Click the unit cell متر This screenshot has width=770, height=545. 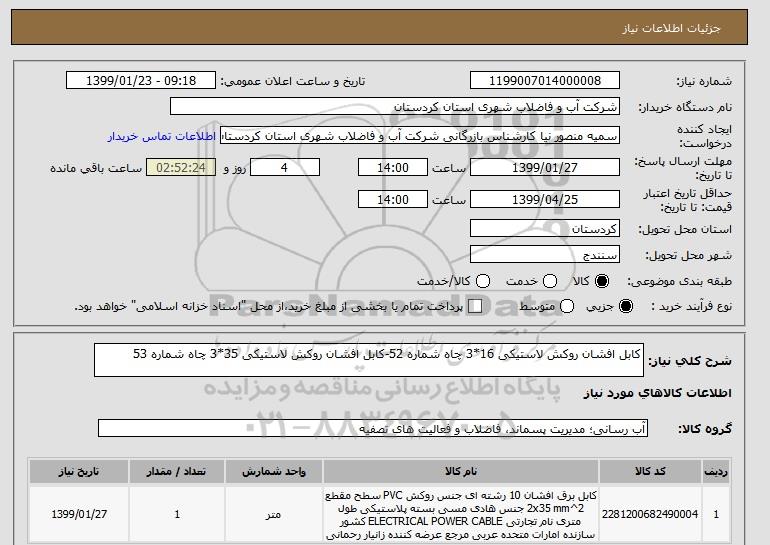click(x=274, y=514)
